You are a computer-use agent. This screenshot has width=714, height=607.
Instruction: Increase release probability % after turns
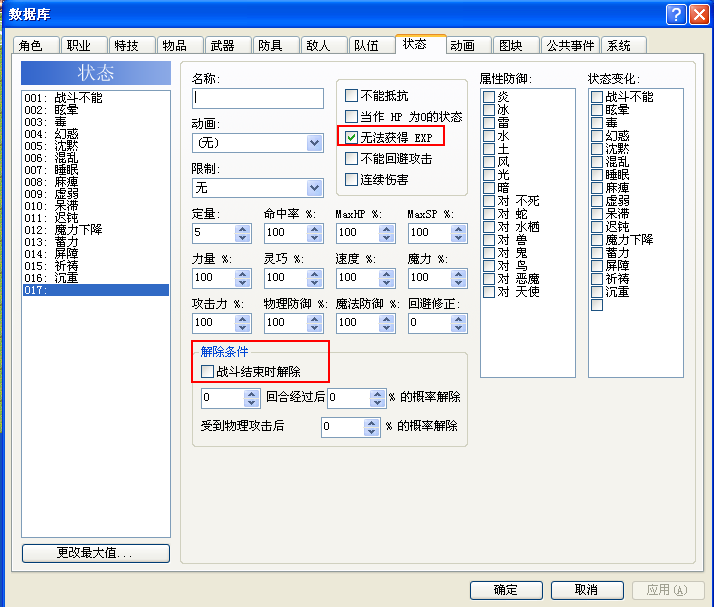coord(377,394)
